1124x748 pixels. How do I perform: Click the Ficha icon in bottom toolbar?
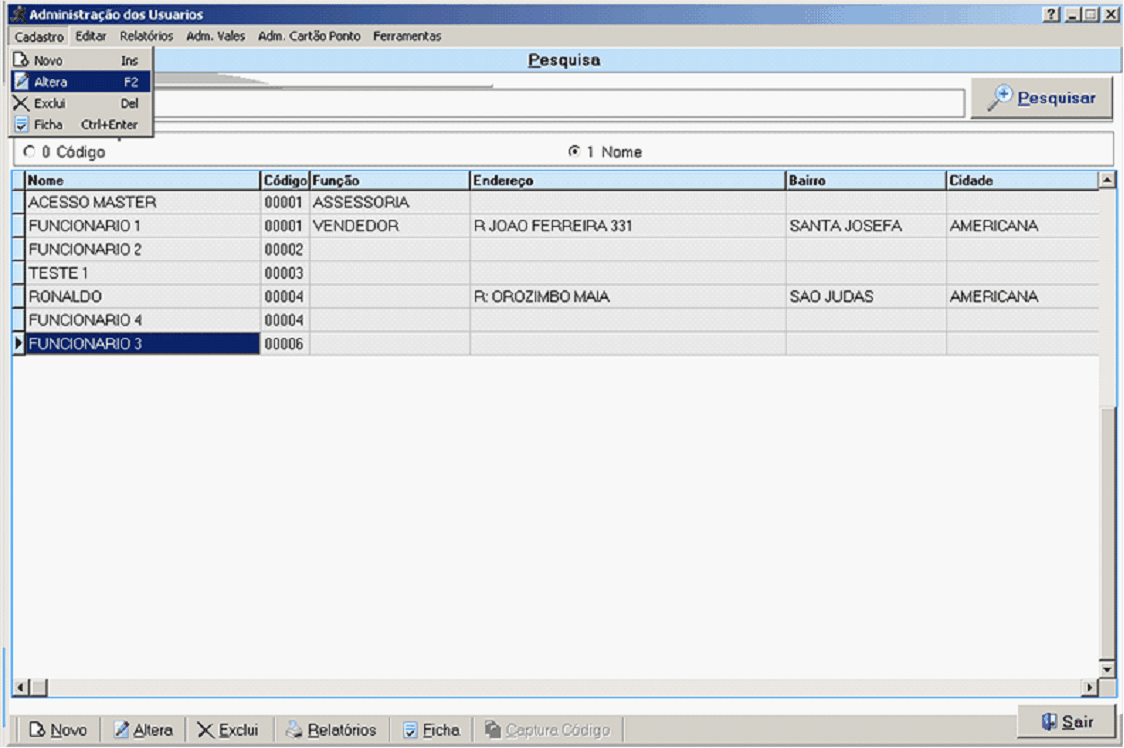(x=410, y=730)
